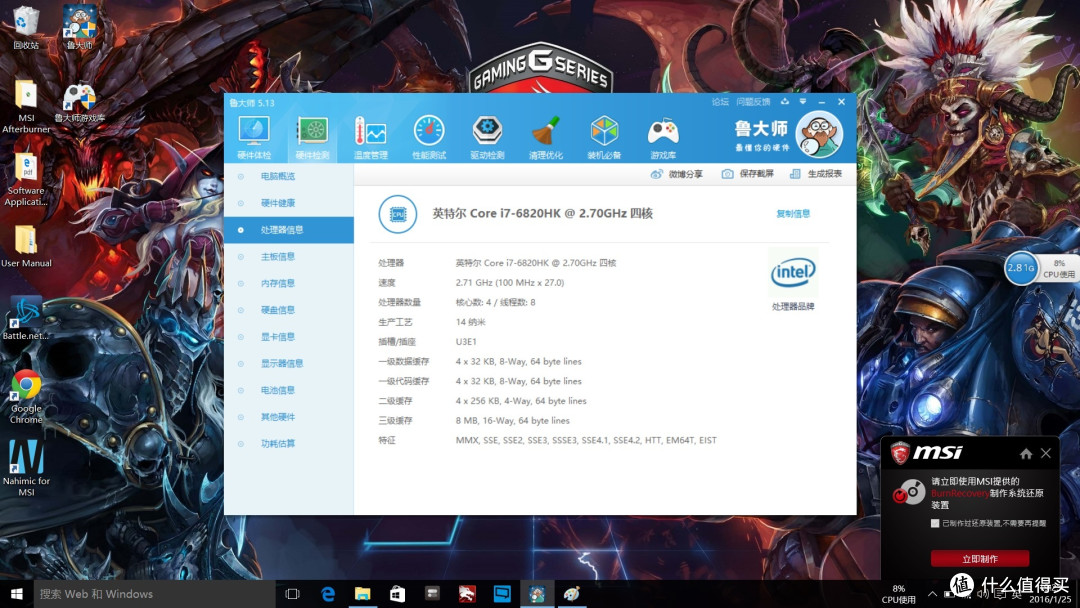The image size is (1080, 608).
Task: Click 'U3E1' socket value
Action: pos(466,342)
